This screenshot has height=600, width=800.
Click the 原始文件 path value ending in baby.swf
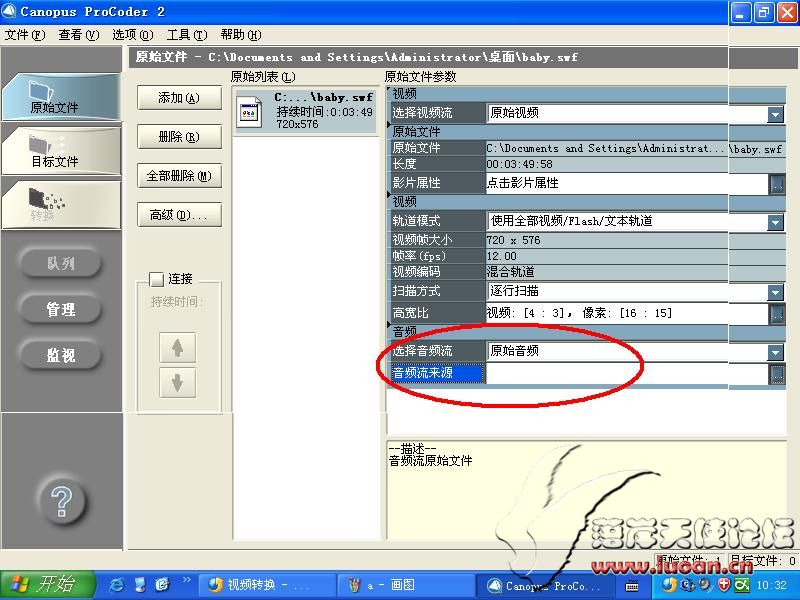(x=634, y=148)
